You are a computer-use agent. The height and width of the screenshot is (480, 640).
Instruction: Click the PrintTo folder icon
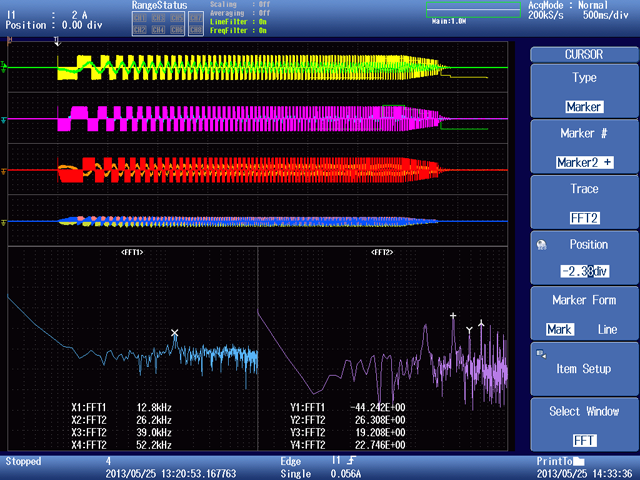(578, 461)
